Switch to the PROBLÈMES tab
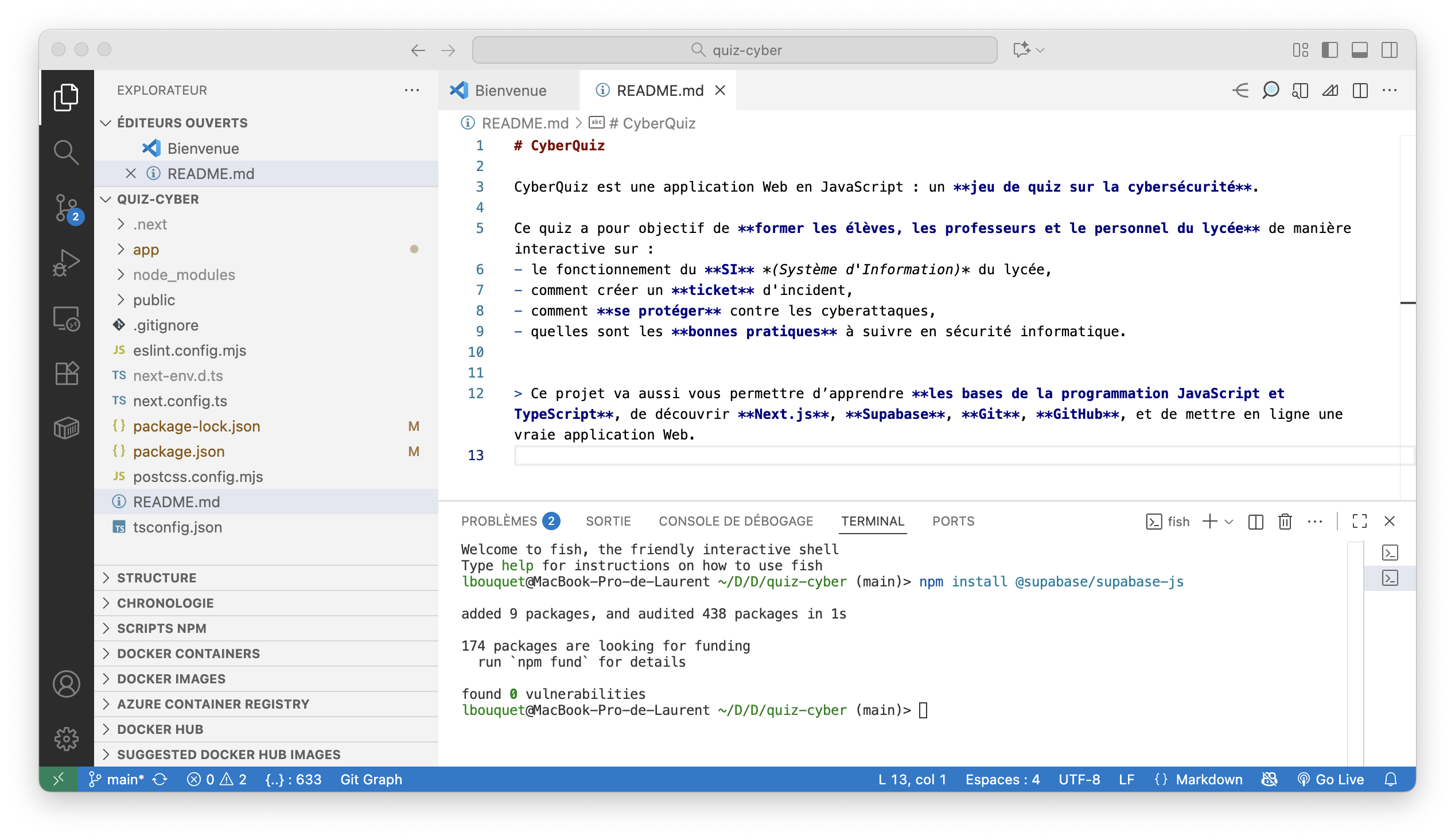 tap(499, 522)
